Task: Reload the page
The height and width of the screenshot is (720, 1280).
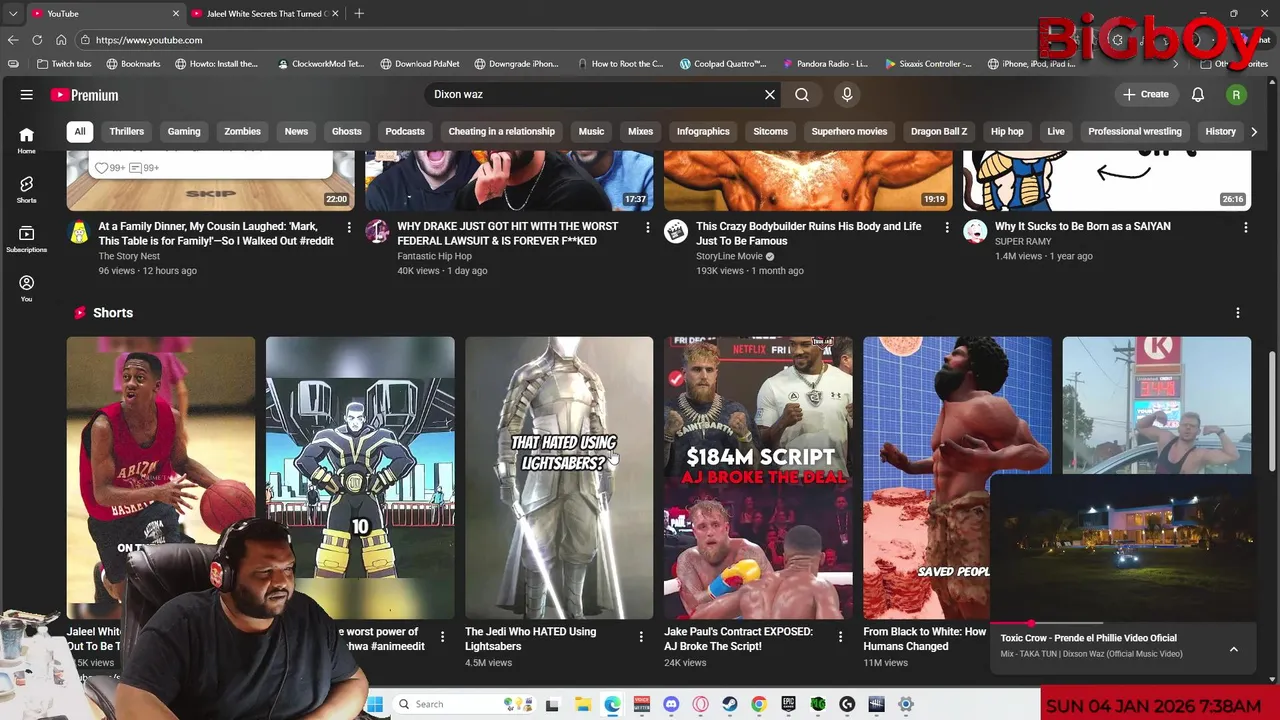Action: tap(37, 40)
